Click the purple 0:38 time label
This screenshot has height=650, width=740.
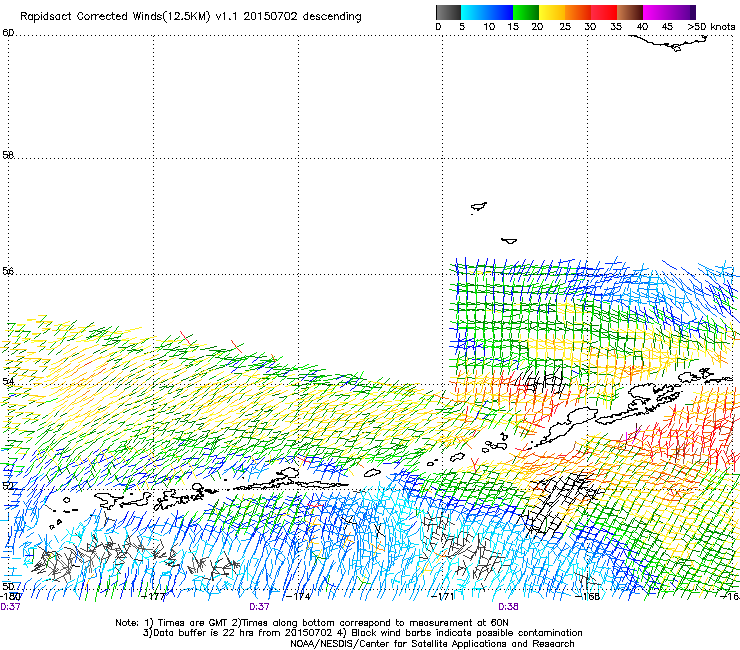[x=508, y=607]
